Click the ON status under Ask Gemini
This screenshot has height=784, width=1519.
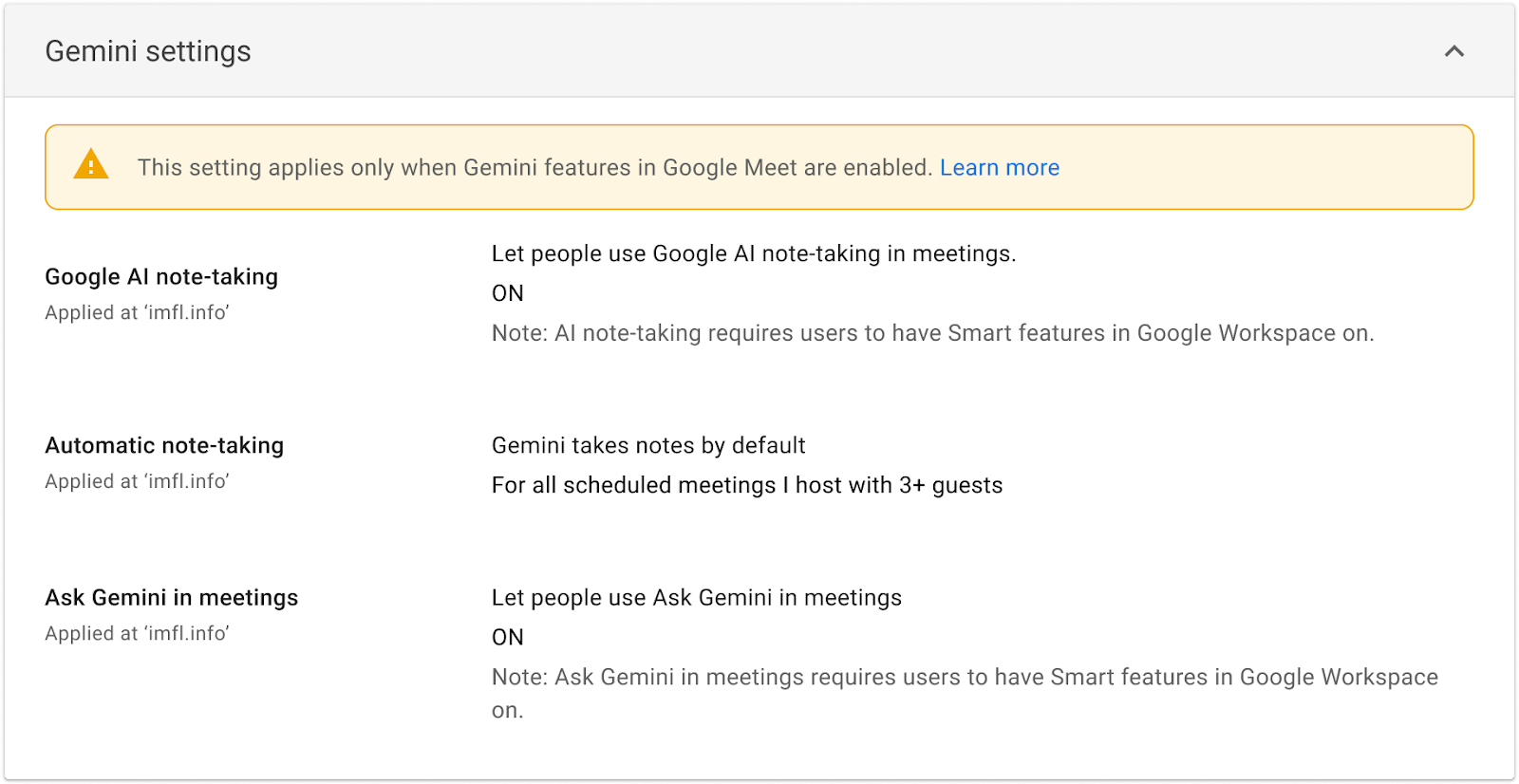pyautogui.click(x=506, y=636)
